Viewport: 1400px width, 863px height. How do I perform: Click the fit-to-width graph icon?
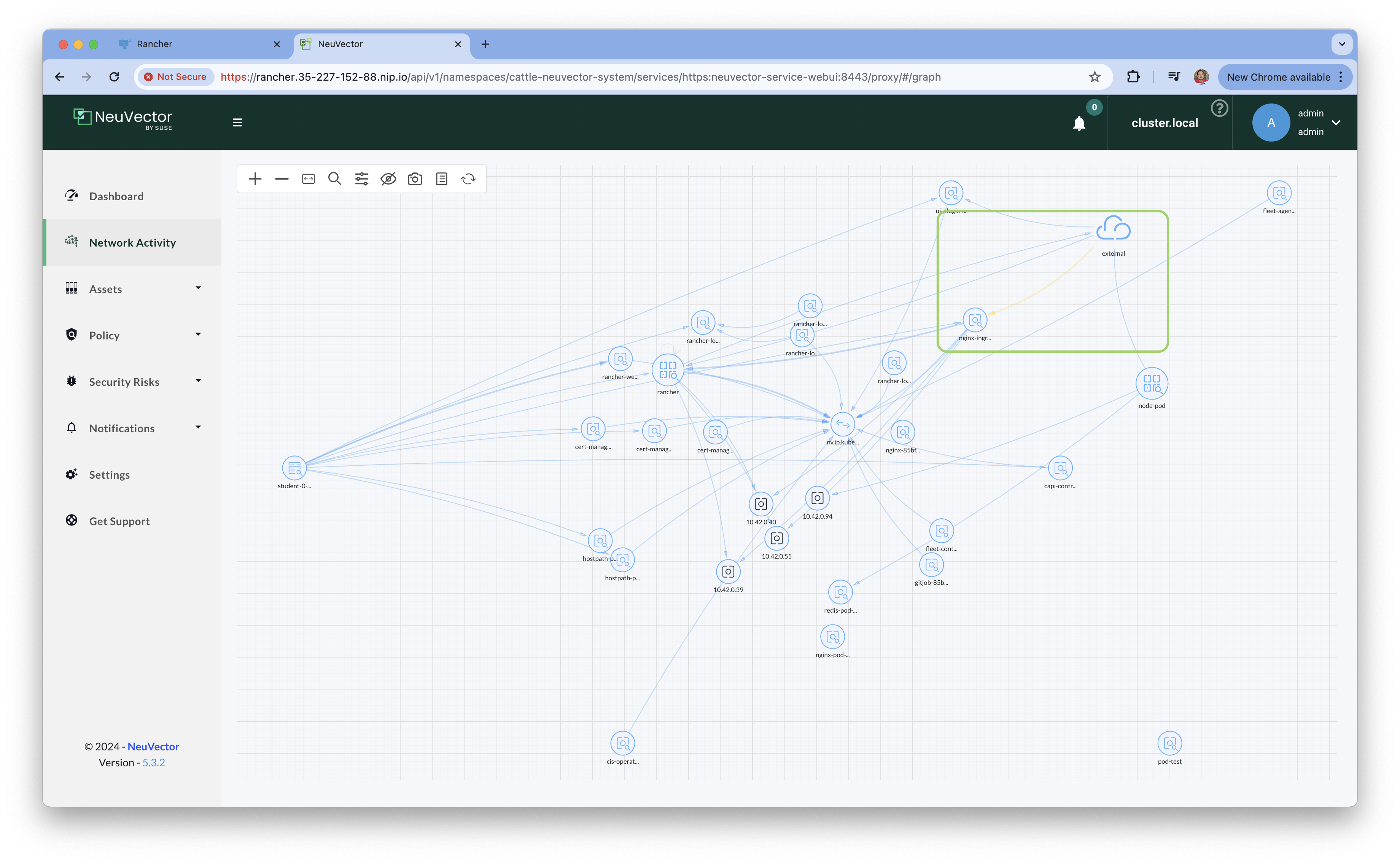pyautogui.click(x=308, y=179)
